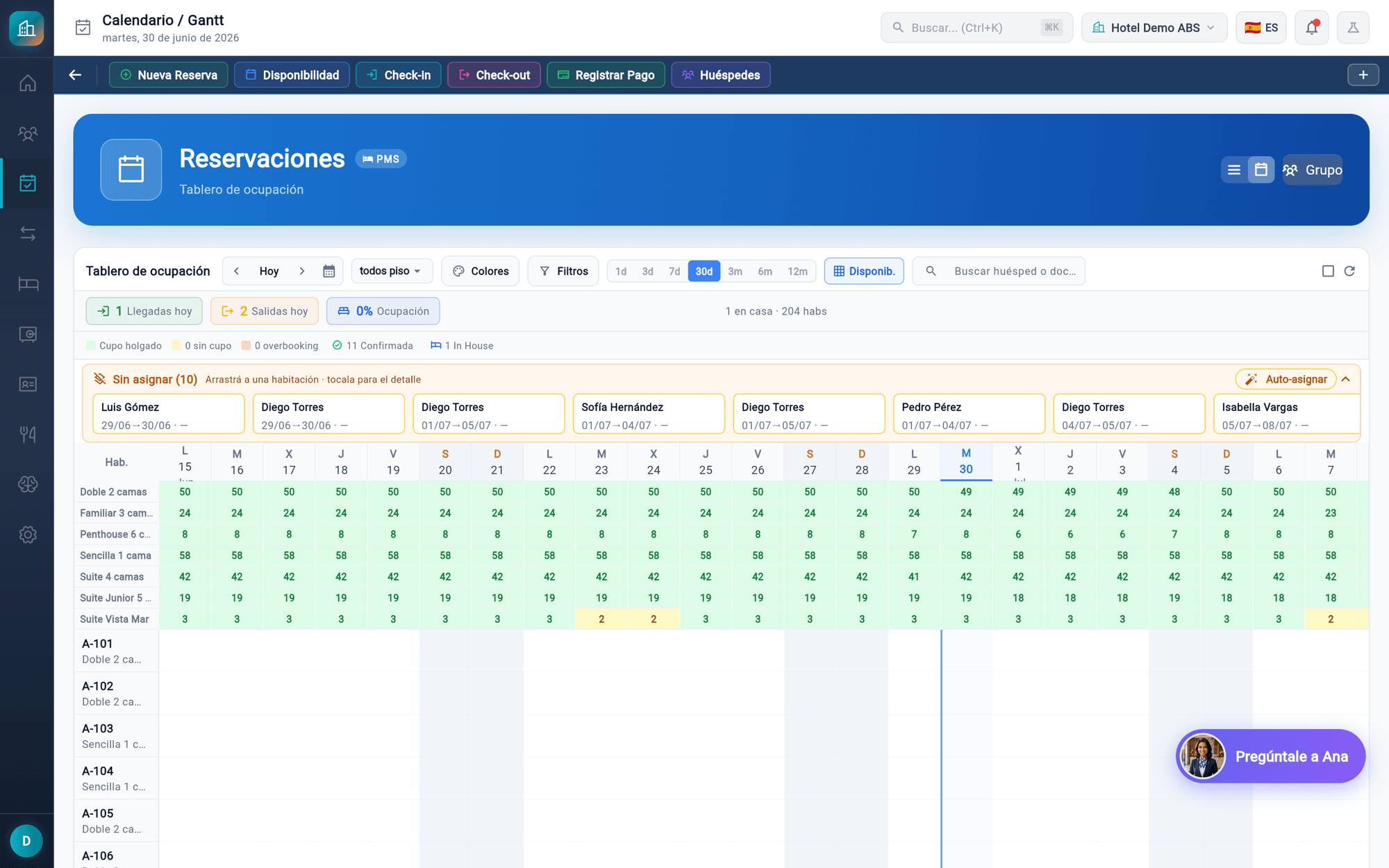1389x868 pixels.
Task: Select the 30d range tab
Action: 704,272
